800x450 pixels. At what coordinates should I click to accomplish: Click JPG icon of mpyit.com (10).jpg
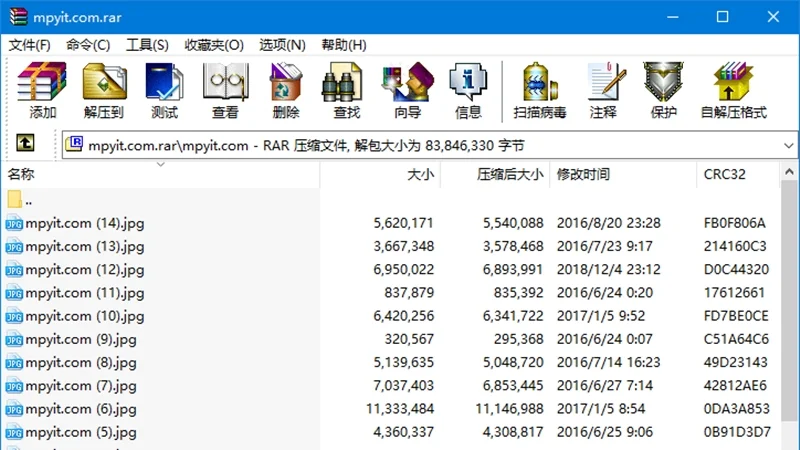(14, 316)
